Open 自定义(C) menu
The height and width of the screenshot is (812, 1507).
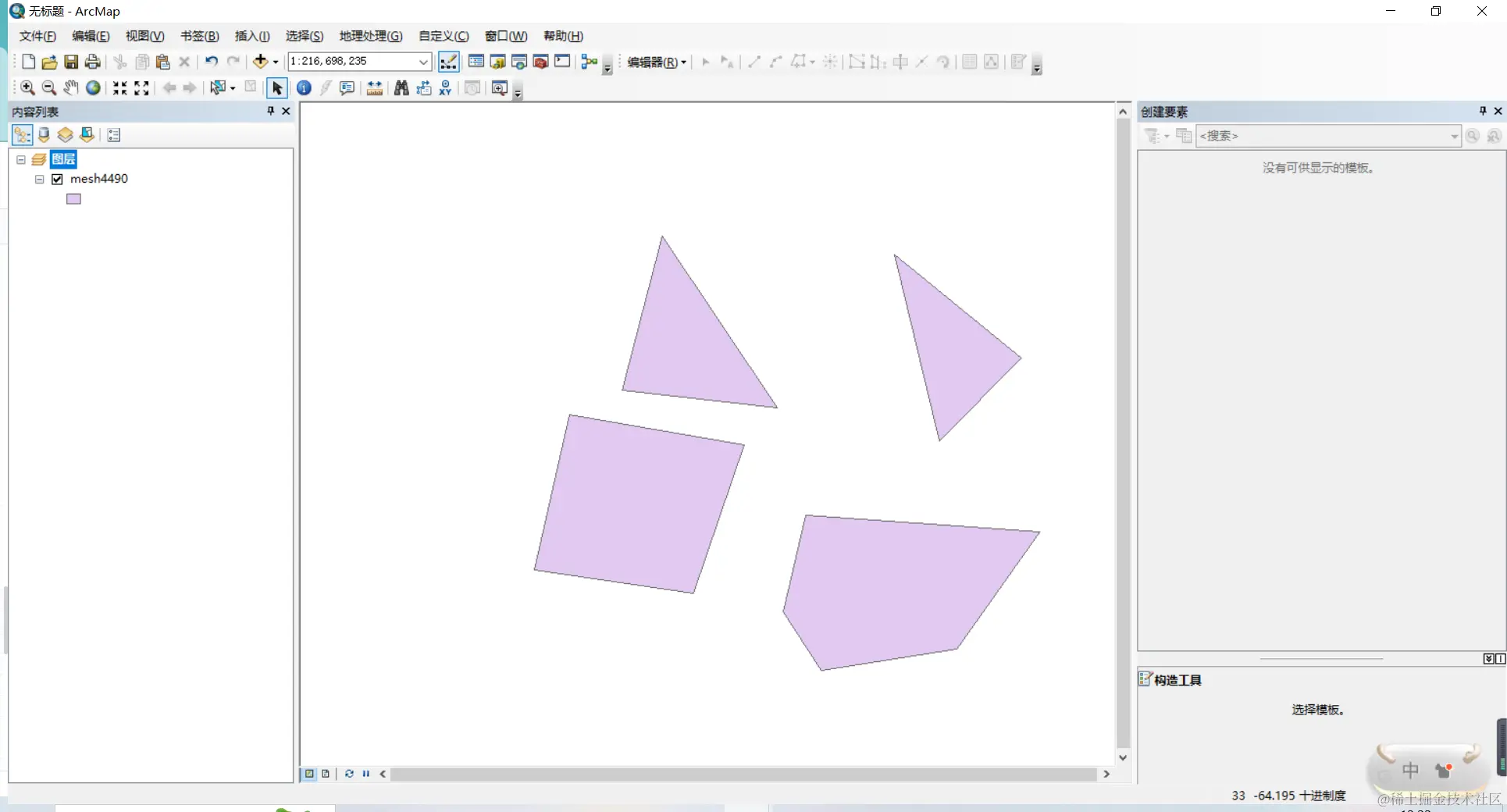coord(444,36)
